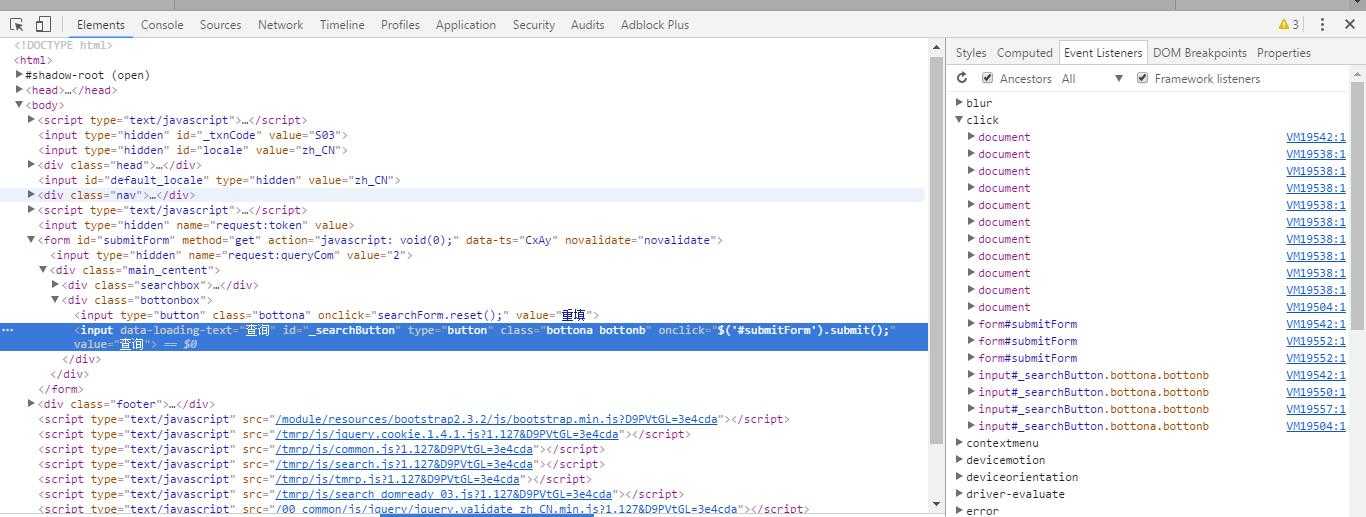Select the selected _searchButton input node
The height and width of the screenshot is (517, 1366).
click(x=464, y=337)
